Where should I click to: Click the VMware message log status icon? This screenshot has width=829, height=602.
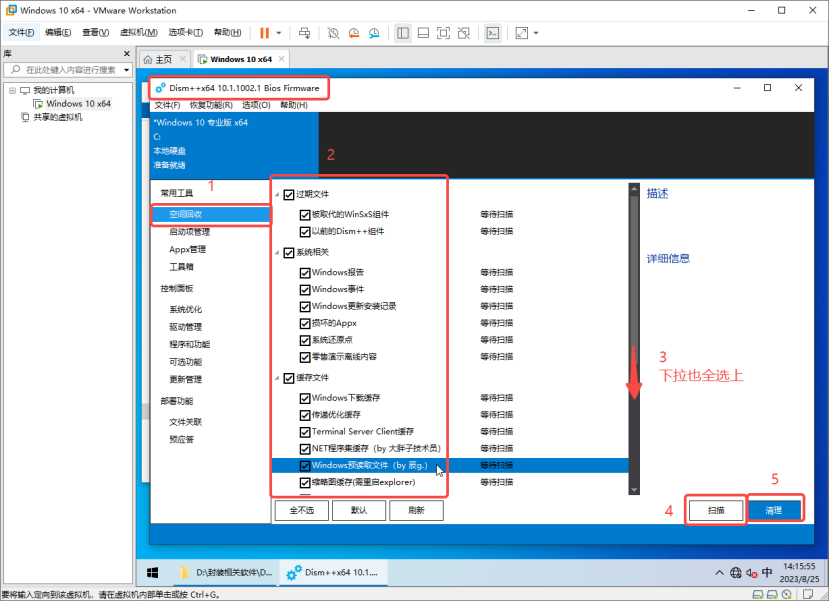808,595
